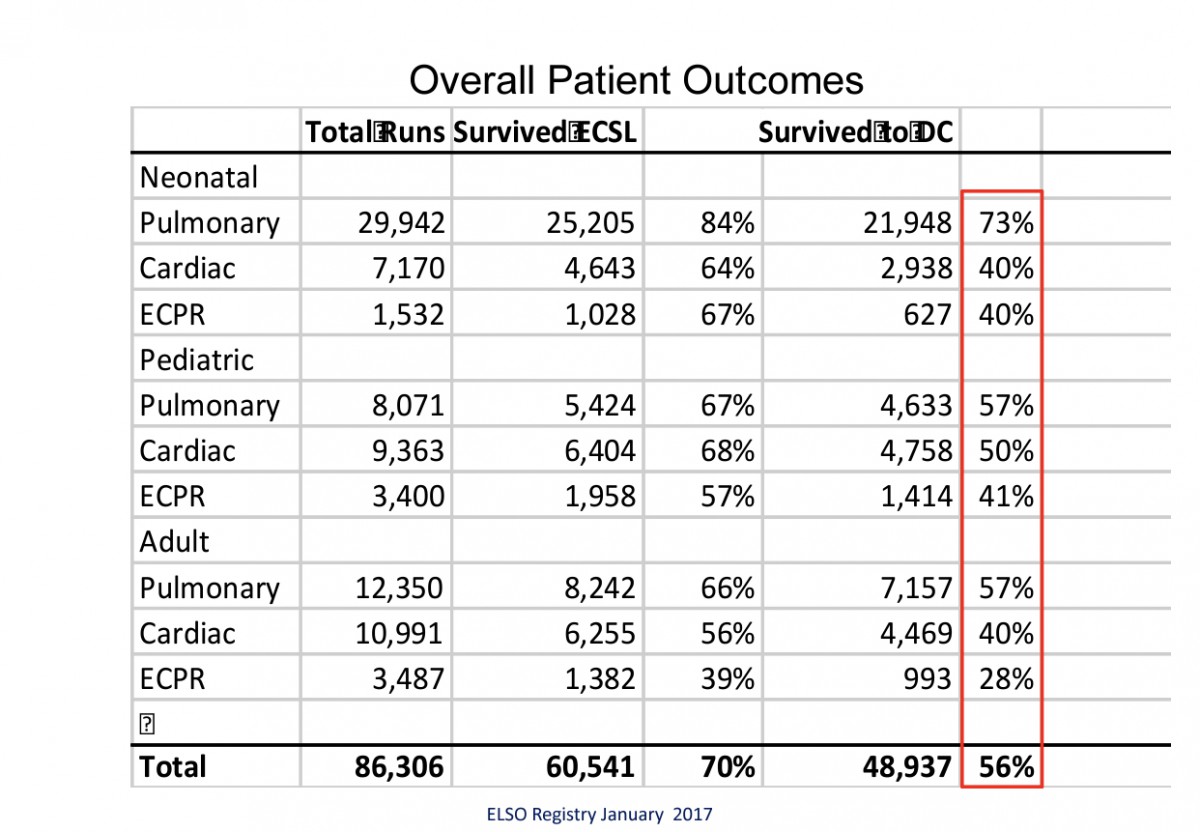Select the Adult group row label
This screenshot has height=832, width=1200.
175,542
